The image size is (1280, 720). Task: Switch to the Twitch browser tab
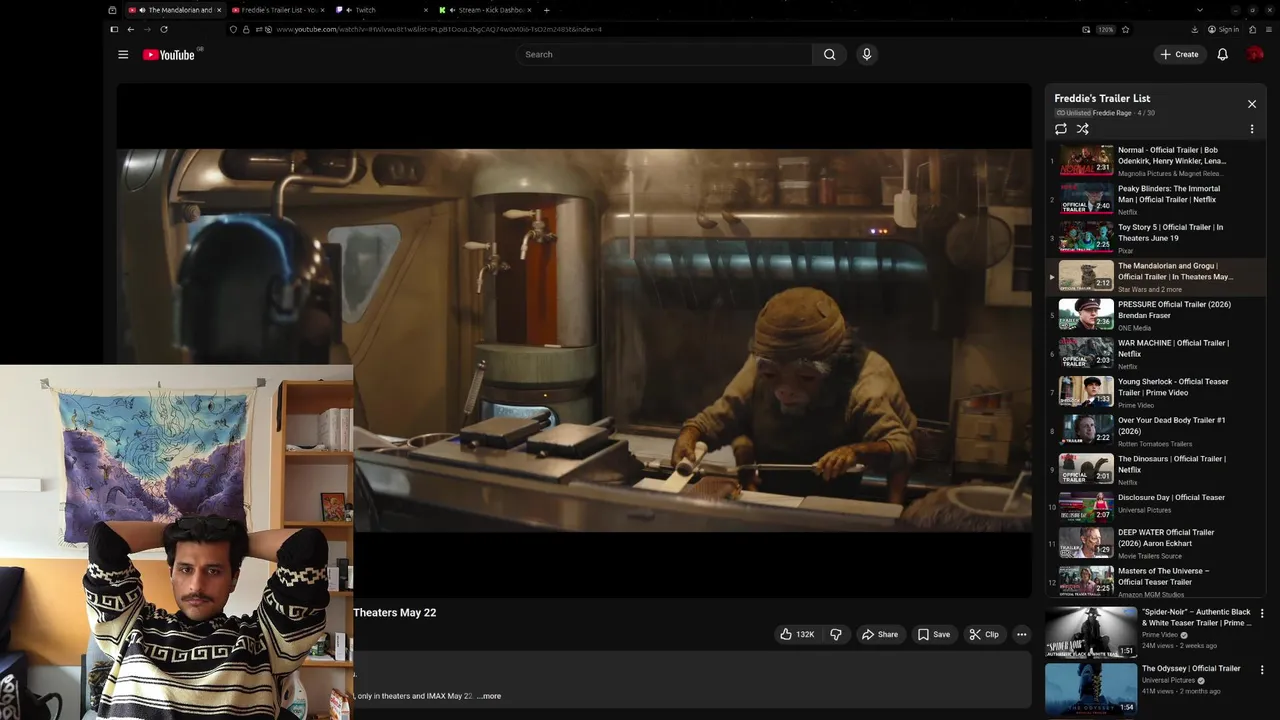381,10
